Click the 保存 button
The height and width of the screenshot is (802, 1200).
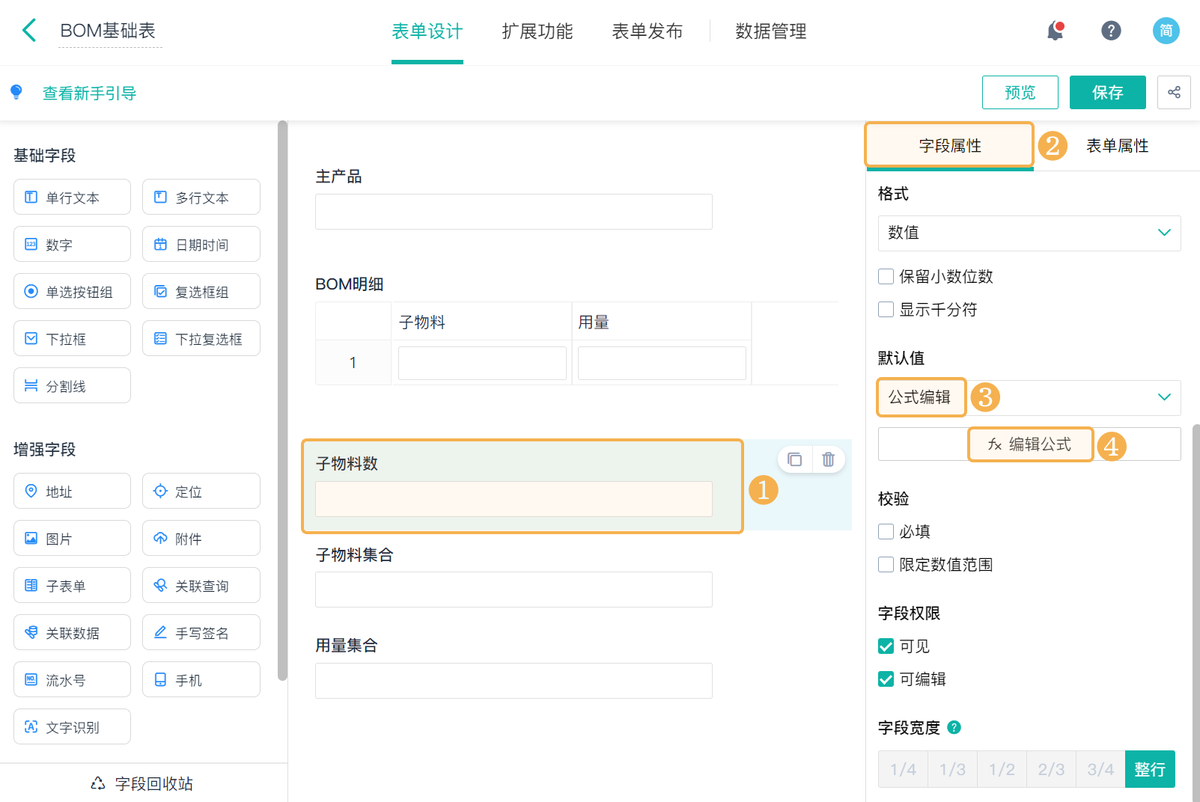[x=1107, y=92]
